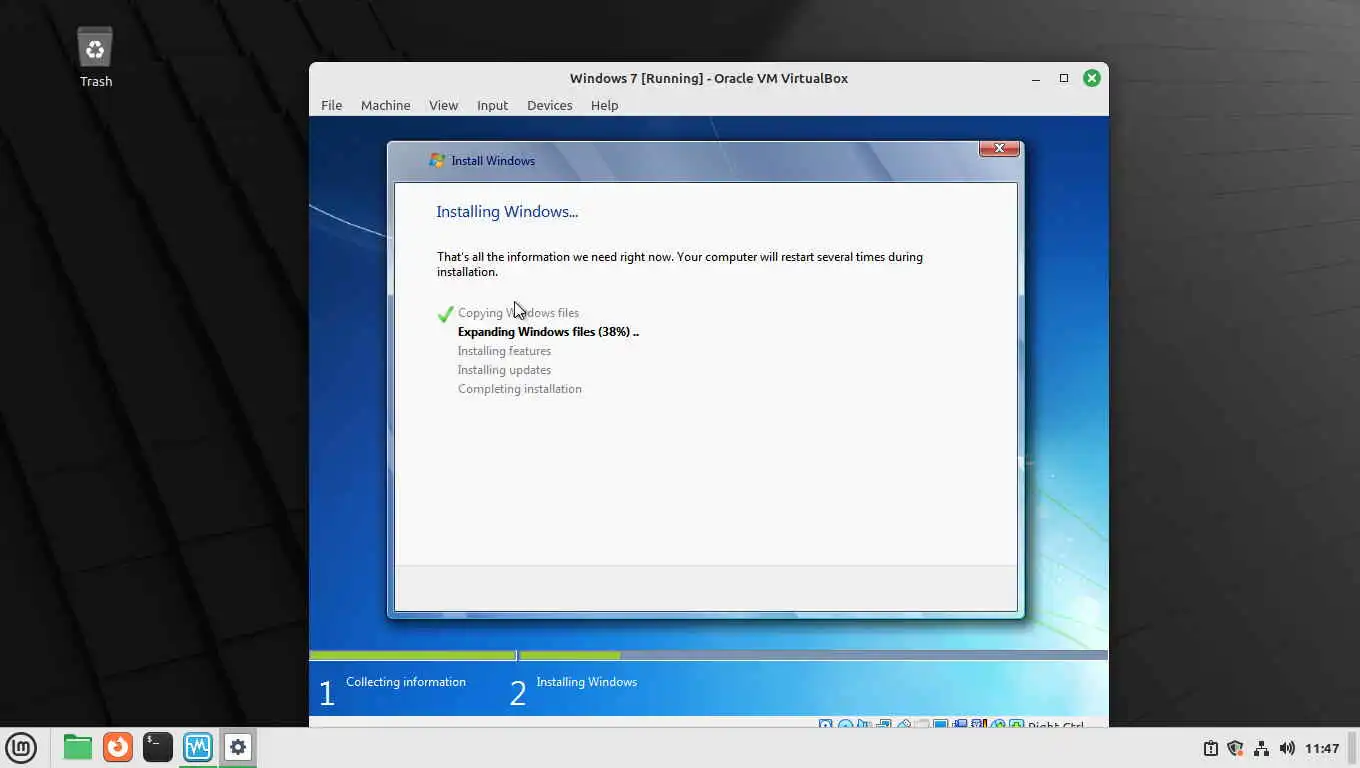Screen dimensions: 1360x768
Task: Click the 'Copying Windows files' step text
Action: (518, 313)
